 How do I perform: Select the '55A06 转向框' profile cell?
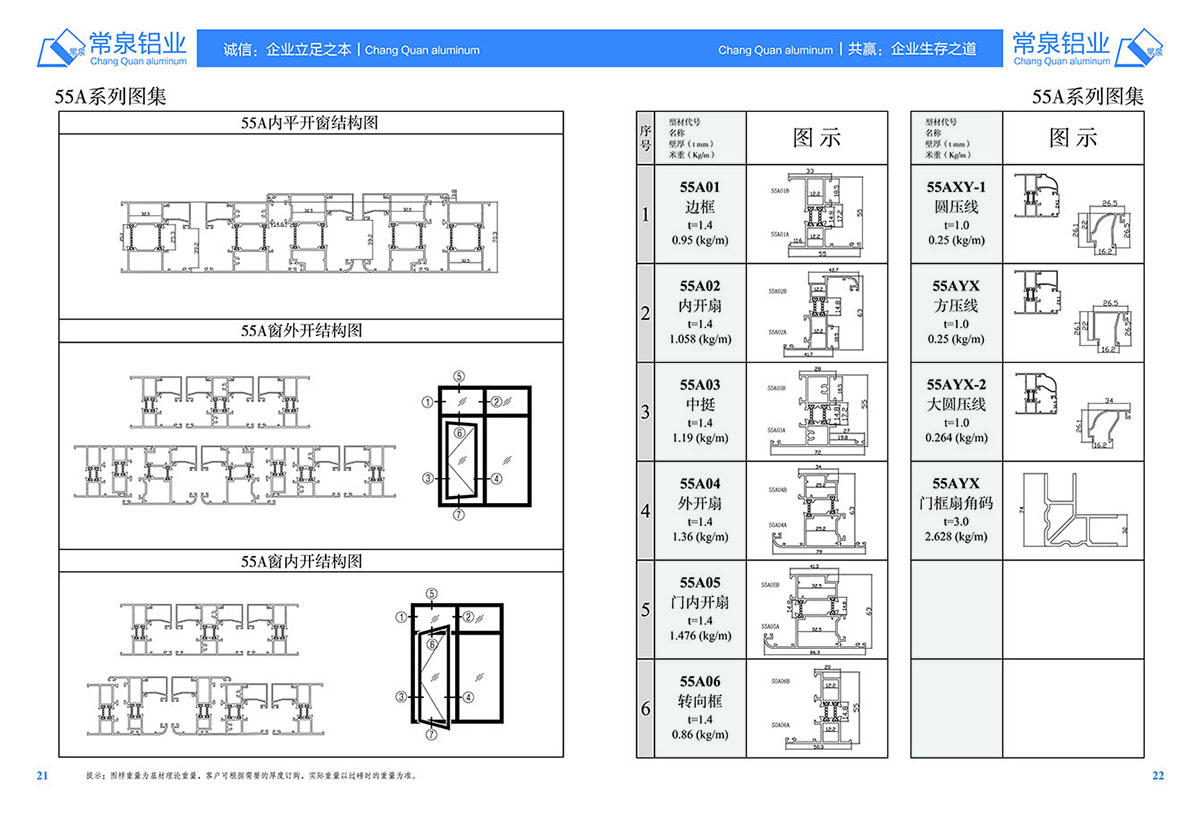tap(700, 709)
